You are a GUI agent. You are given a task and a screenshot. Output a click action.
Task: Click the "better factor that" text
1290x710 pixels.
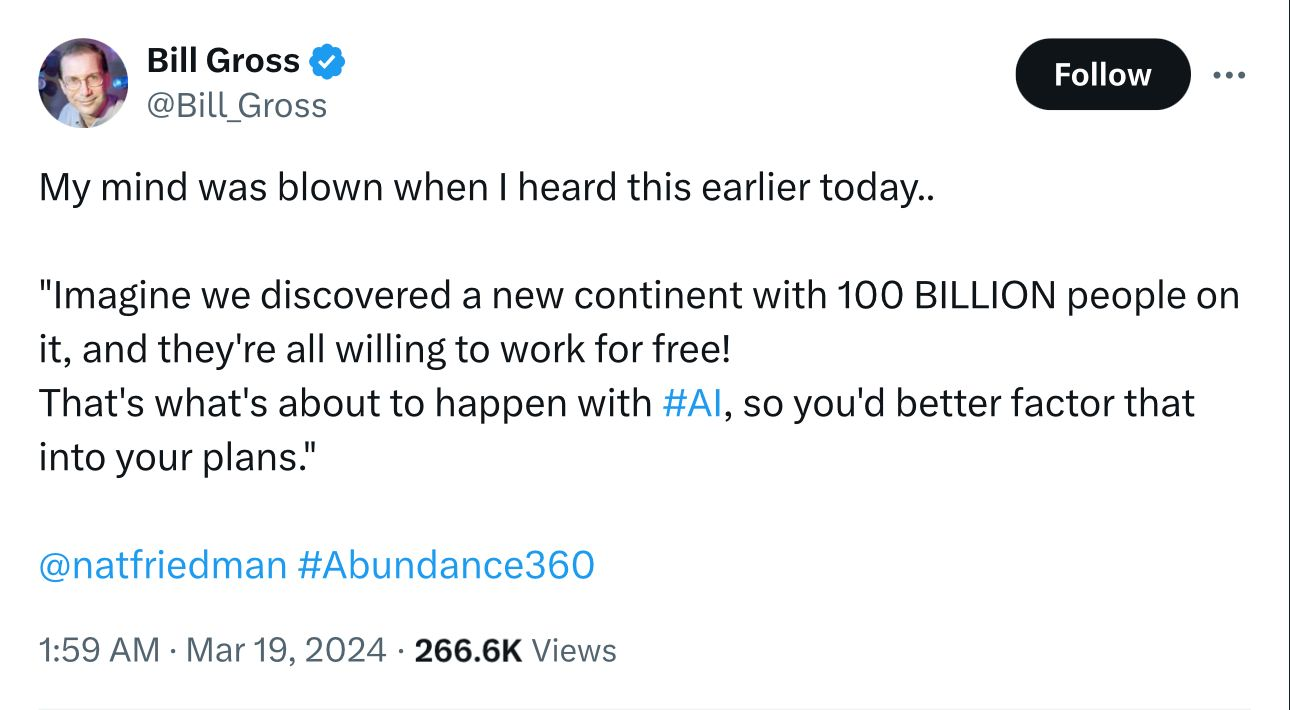point(1040,403)
